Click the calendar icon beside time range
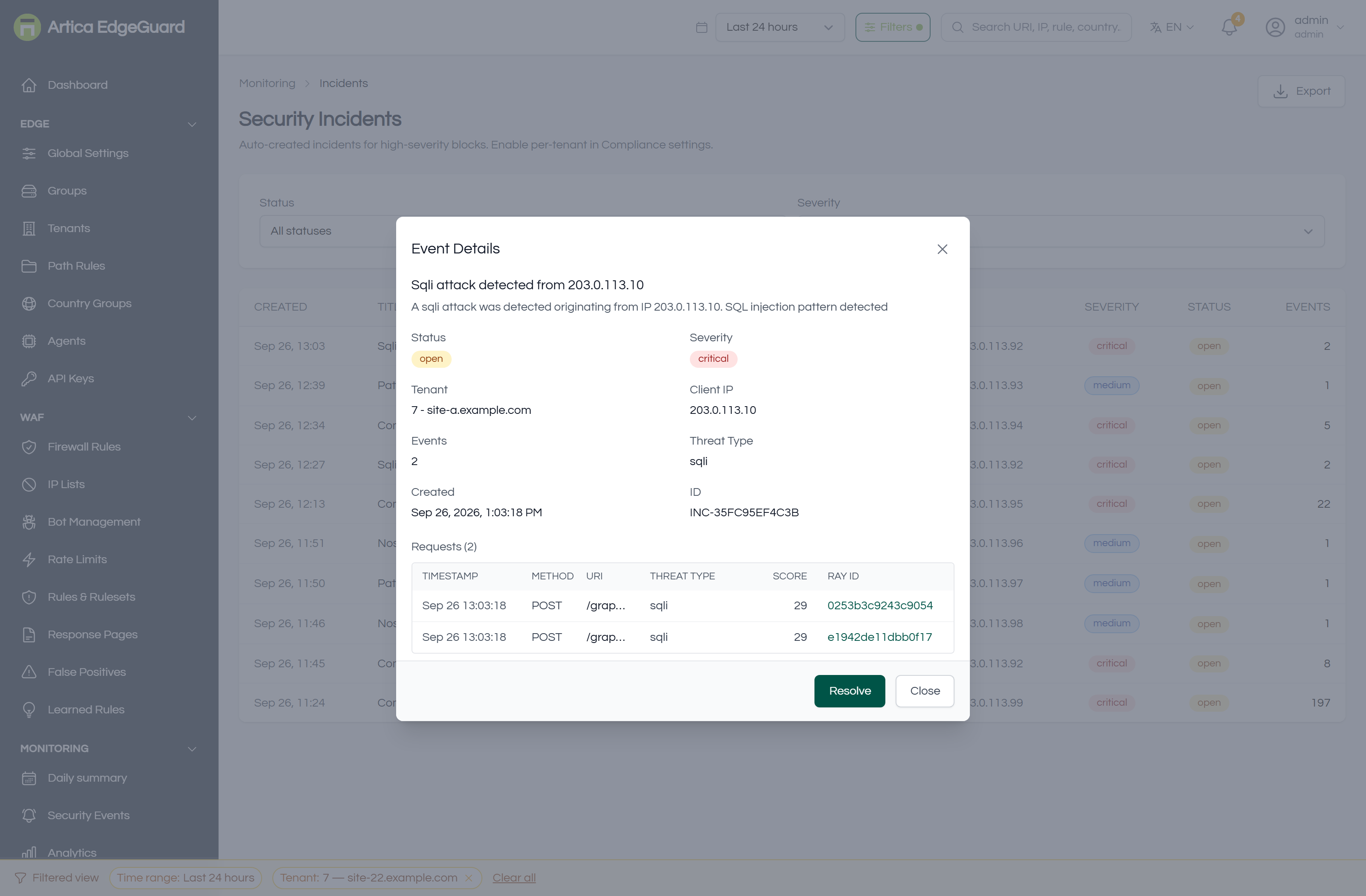Viewport: 1366px width, 896px height. click(701, 27)
